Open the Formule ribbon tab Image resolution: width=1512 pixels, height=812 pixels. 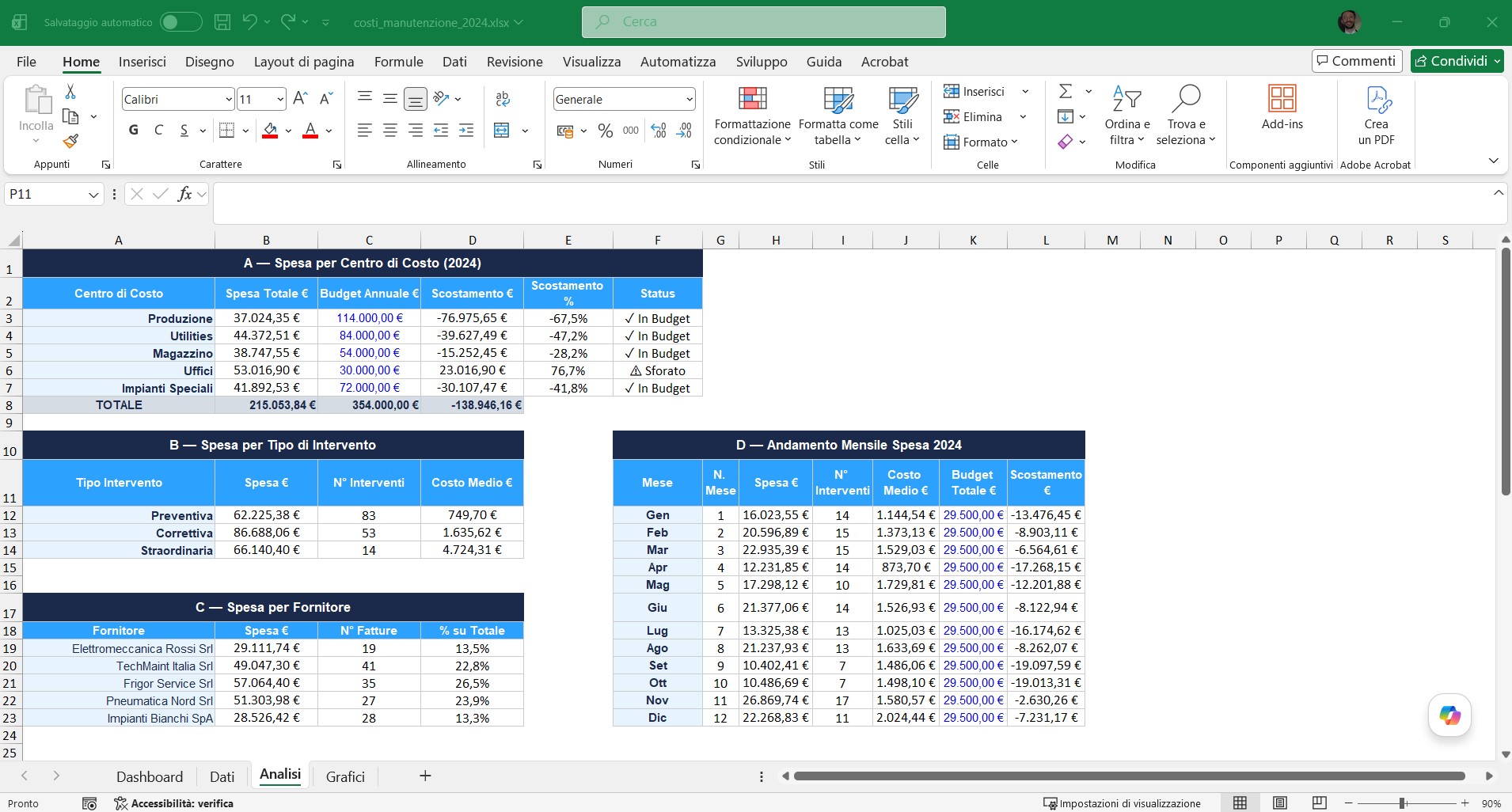398,62
